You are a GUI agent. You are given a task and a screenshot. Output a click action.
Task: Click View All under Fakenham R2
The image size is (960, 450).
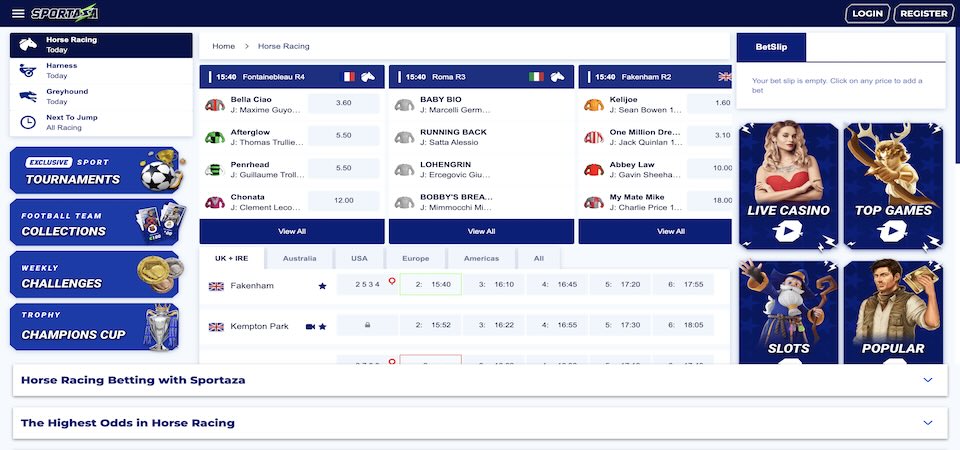(x=655, y=231)
